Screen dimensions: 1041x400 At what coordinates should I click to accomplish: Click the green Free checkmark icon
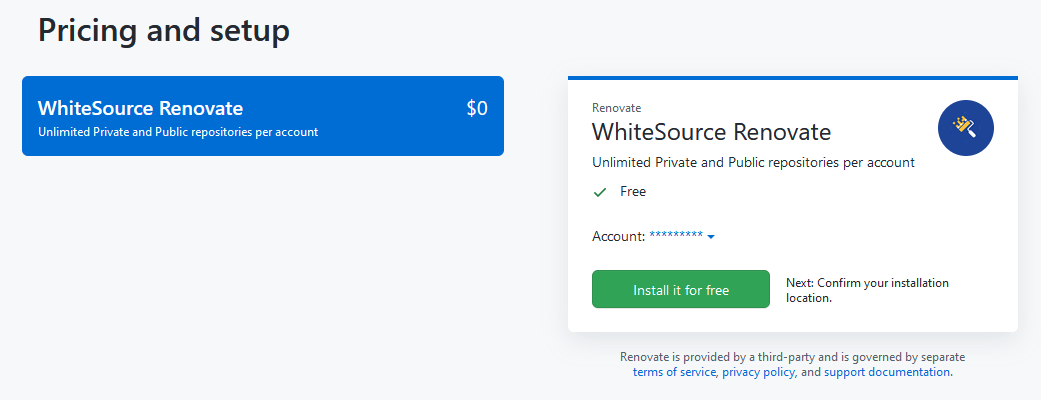pos(600,192)
